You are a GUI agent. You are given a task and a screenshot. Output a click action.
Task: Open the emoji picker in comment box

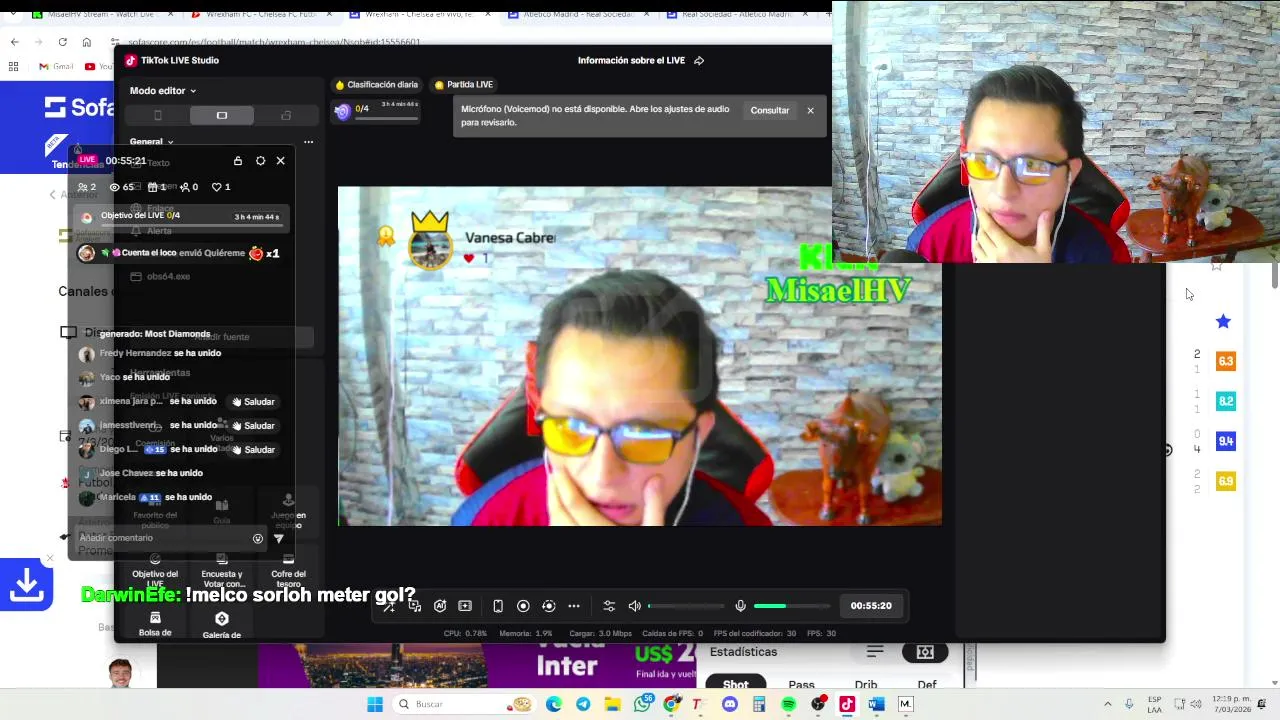click(x=258, y=538)
